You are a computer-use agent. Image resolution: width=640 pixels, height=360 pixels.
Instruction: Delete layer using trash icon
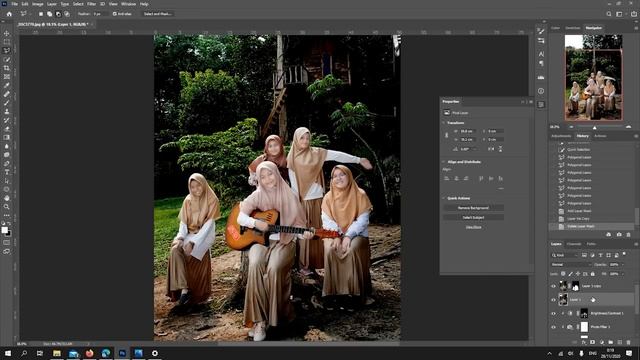(x=628, y=342)
